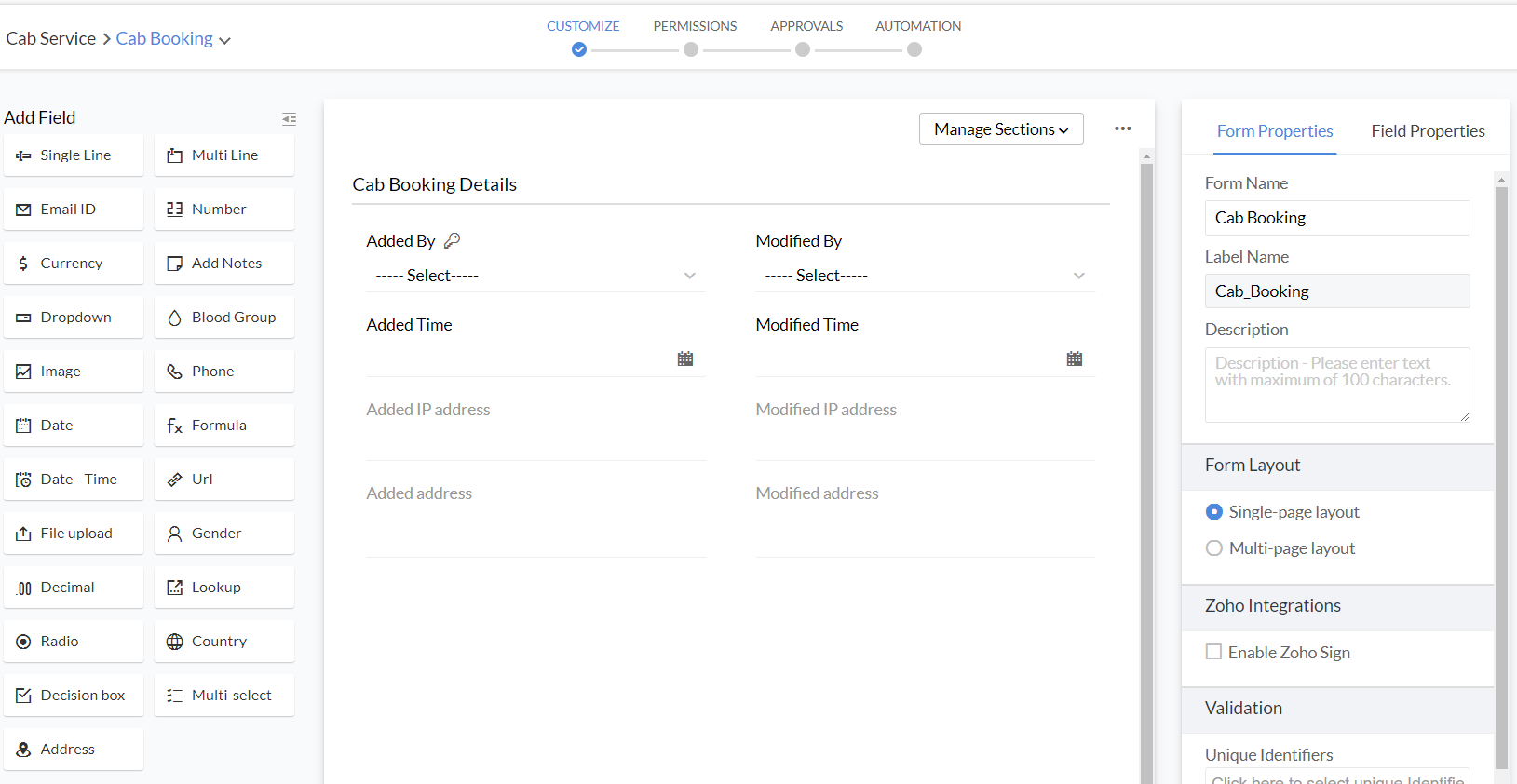
Task: Open the Added By select dropdown
Action: tap(535, 276)
